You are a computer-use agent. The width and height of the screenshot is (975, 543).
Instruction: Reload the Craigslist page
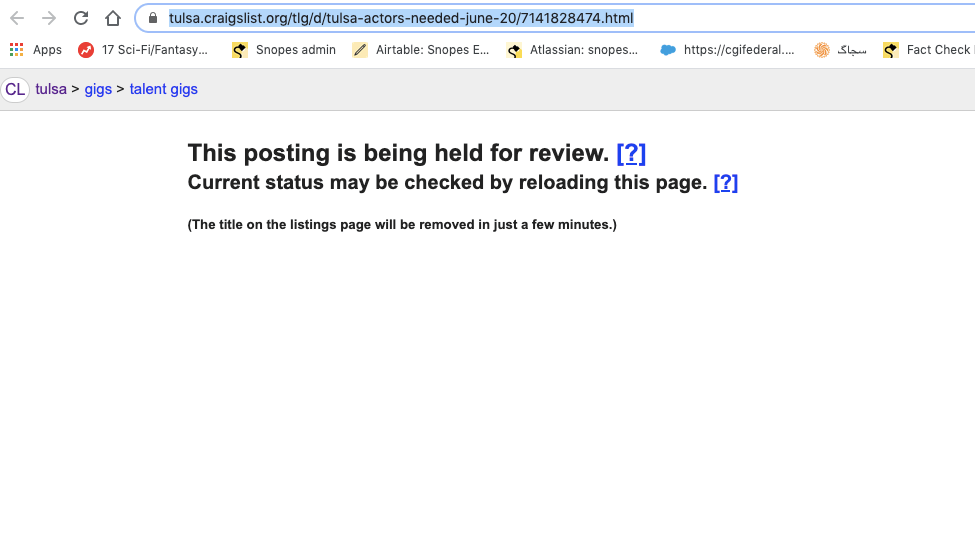(81, 18)
